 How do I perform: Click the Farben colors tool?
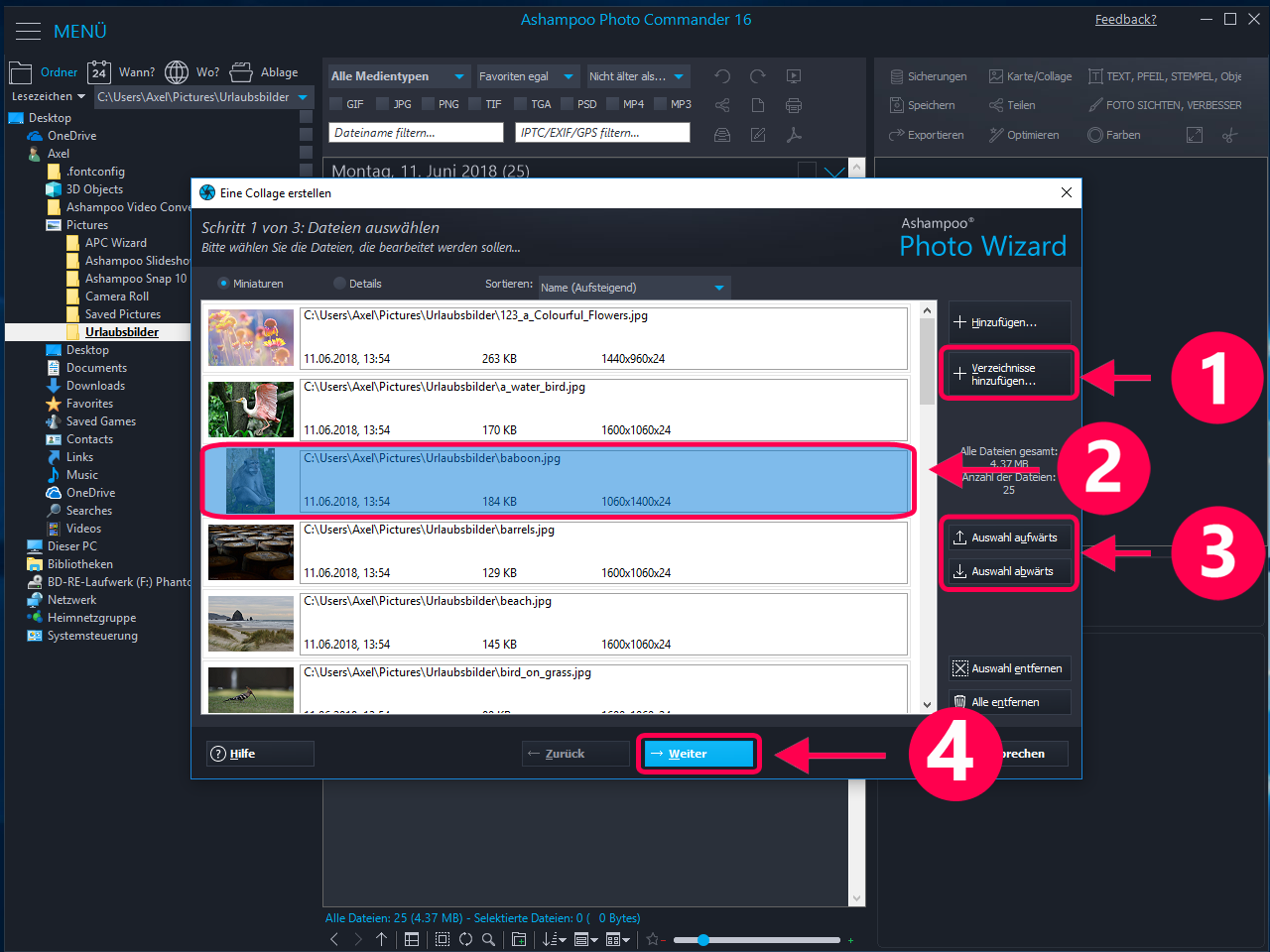coord(1114,135)
